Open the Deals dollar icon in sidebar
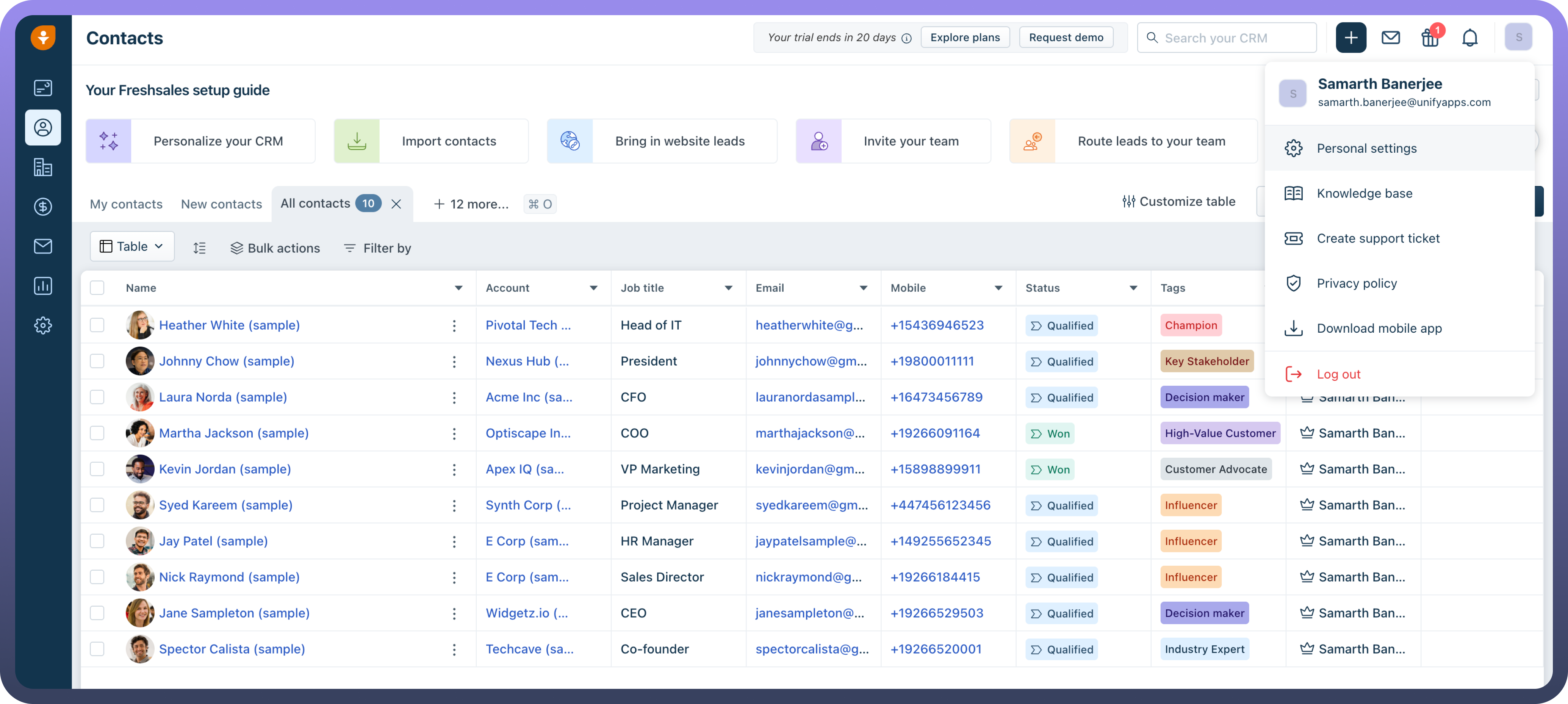This screenshot has height=704, width=1568. tap(42, 207)
